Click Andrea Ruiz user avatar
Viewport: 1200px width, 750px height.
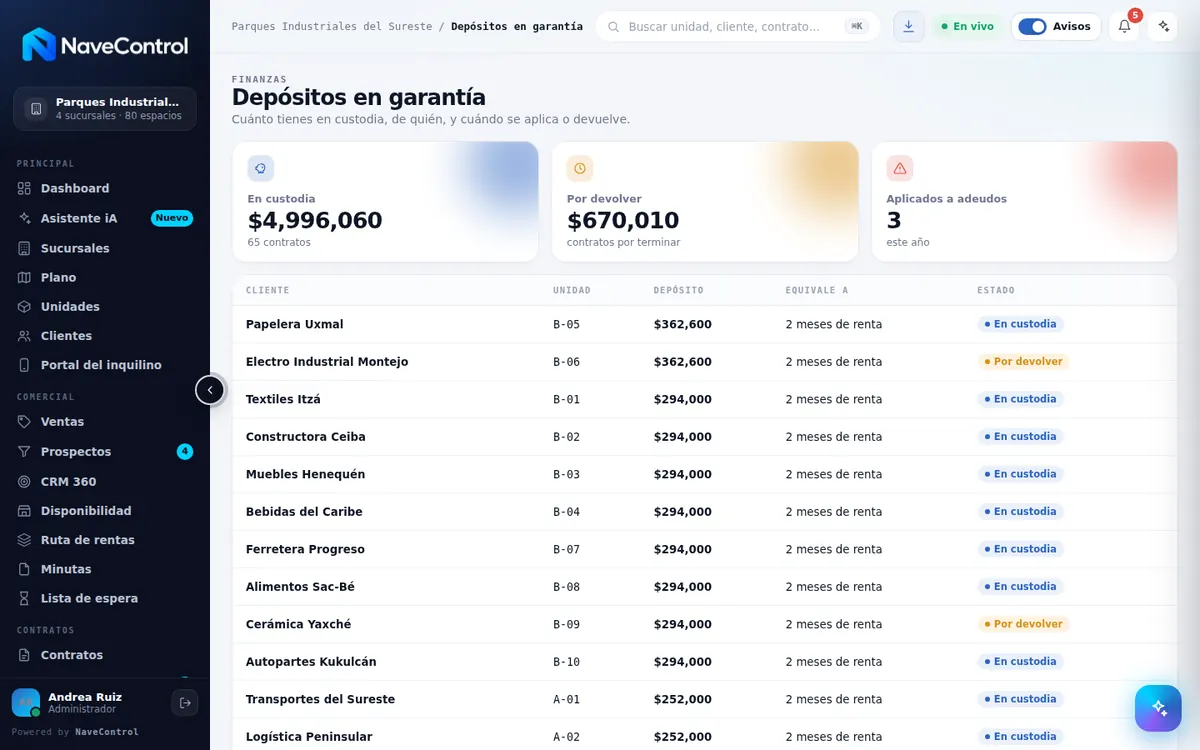point(26,703)
